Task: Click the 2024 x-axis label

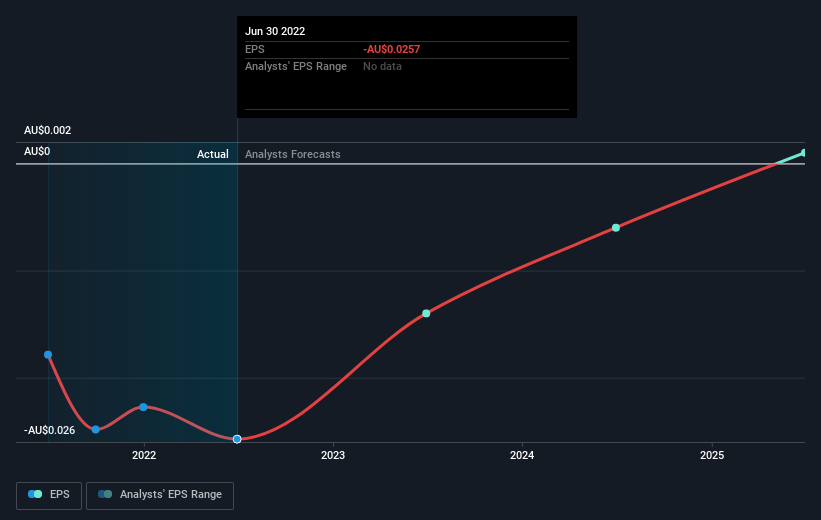Action: (x=522, y=456)
